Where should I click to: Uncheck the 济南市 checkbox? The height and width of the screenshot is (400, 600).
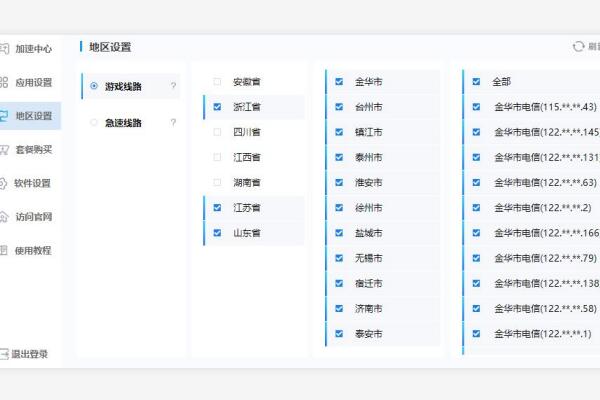pyautogui.click(x=339, y=309)
